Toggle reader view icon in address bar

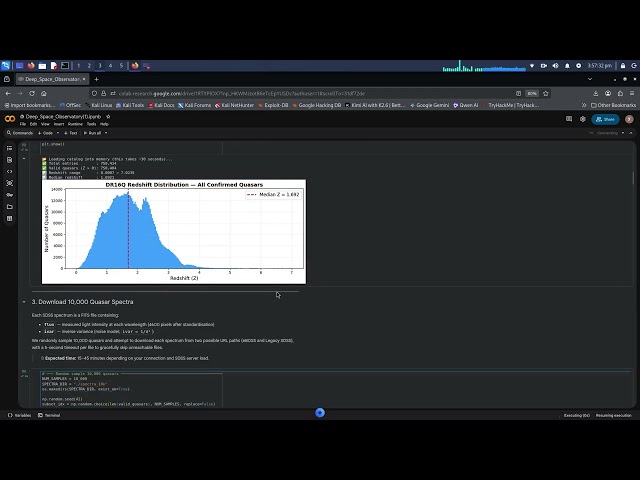[x=518, y=93]
